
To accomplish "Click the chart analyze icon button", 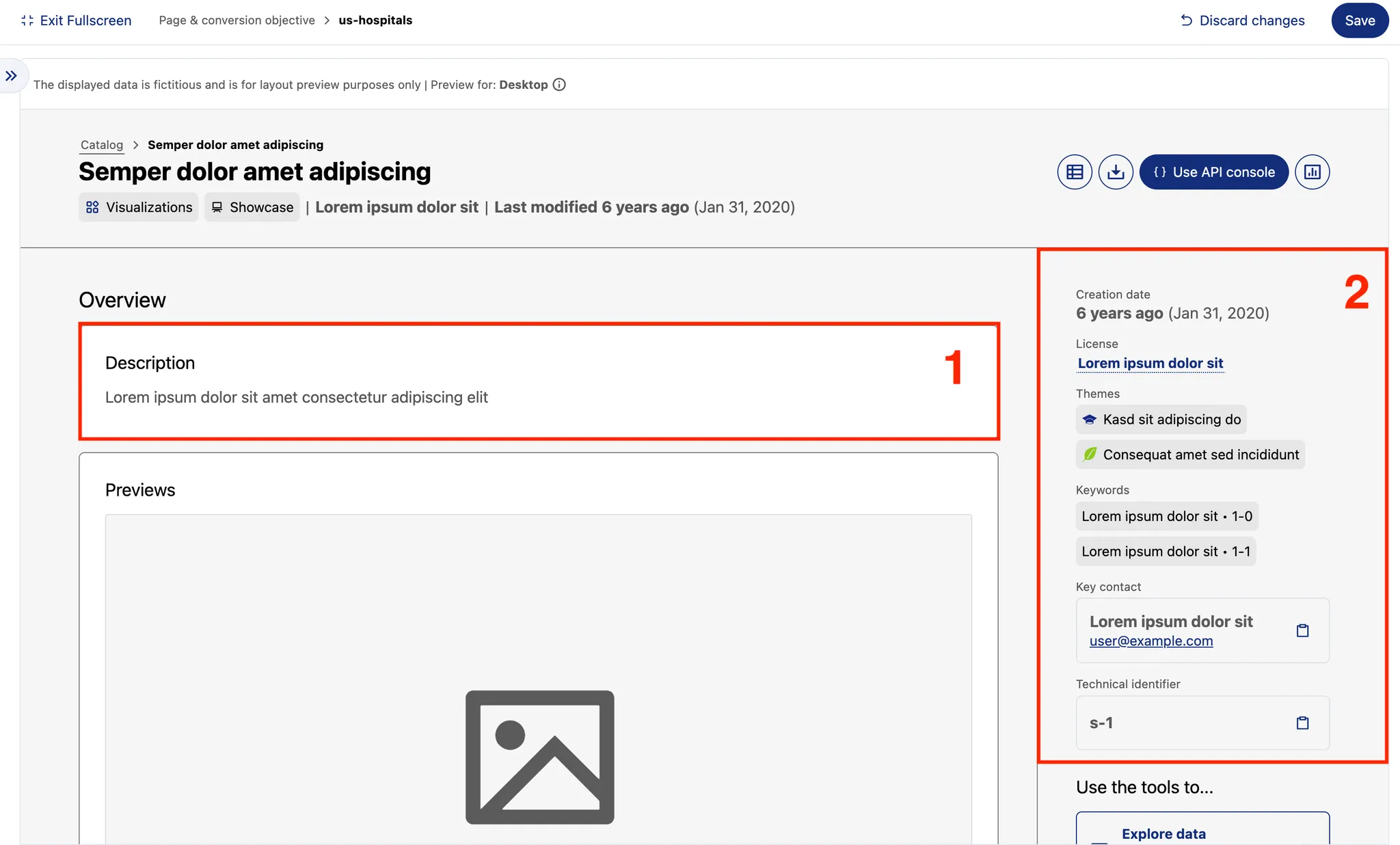I will pos(1312,172).
